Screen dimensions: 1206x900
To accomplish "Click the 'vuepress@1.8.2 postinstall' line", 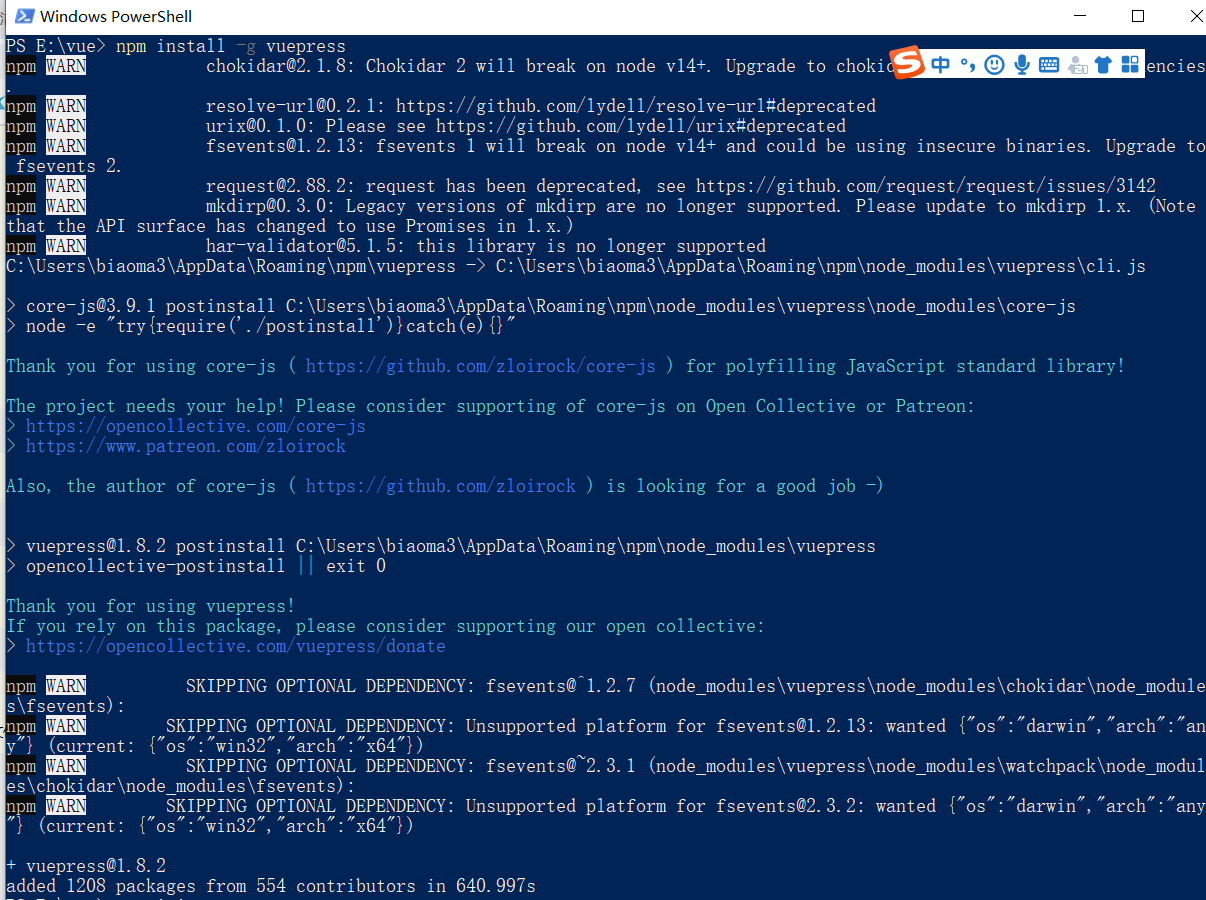I will [441, 546].
